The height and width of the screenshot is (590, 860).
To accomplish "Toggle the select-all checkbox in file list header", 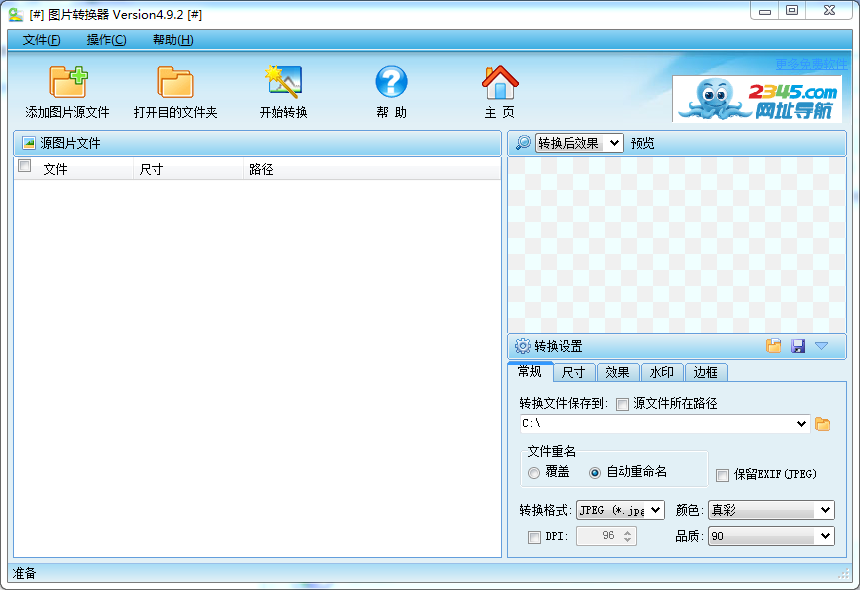I will [25, 166].
